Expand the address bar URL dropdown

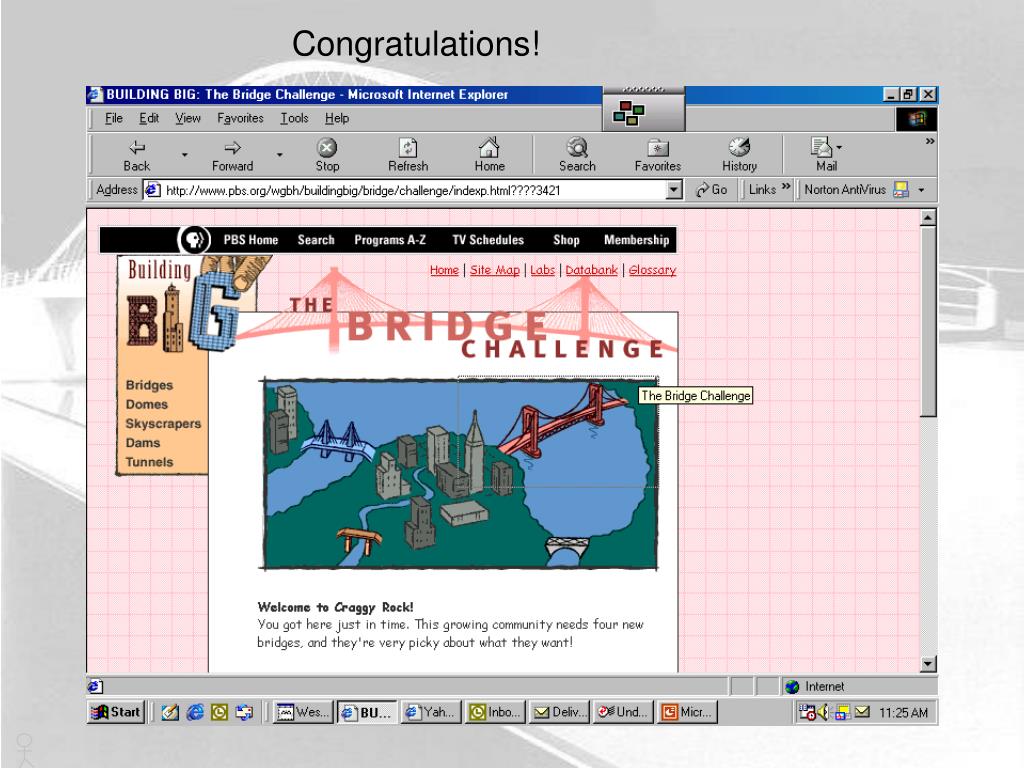674,190
